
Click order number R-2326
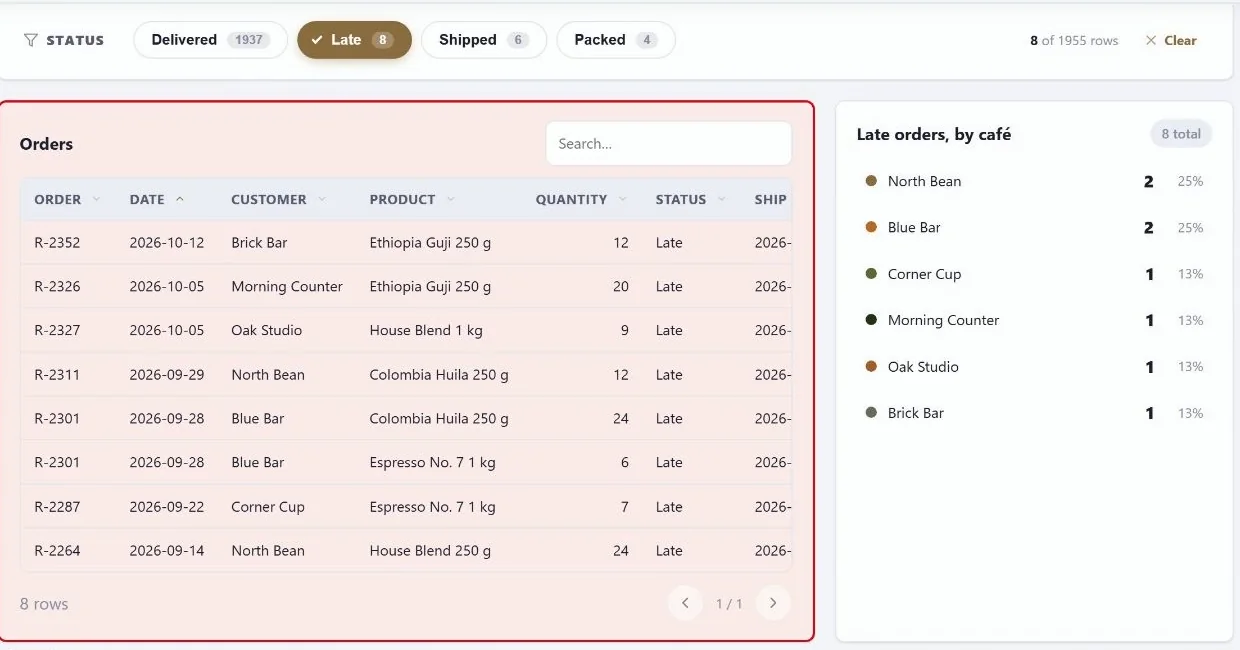pos(57,287)
